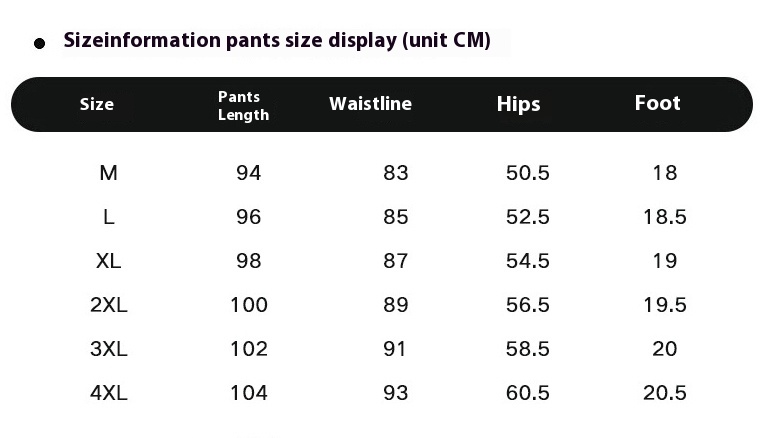The height and width of the screenshot is (438, 761).
Task: Click the Pants Length column header
Action: tap(243, 106)
